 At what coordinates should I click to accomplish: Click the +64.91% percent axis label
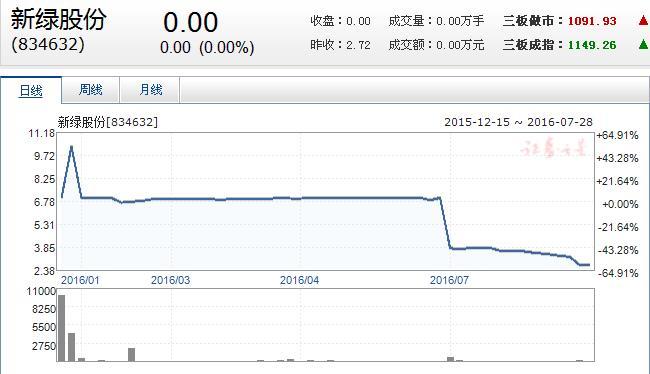coord(617,136)
